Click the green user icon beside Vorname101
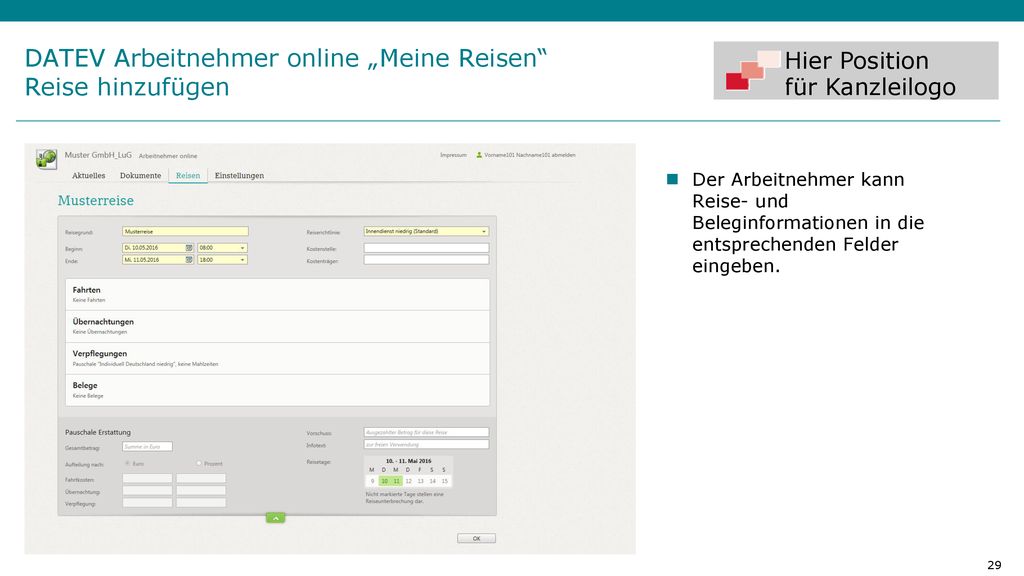The height and width of the screenshot is (576, 1024). tap(479, 155)
